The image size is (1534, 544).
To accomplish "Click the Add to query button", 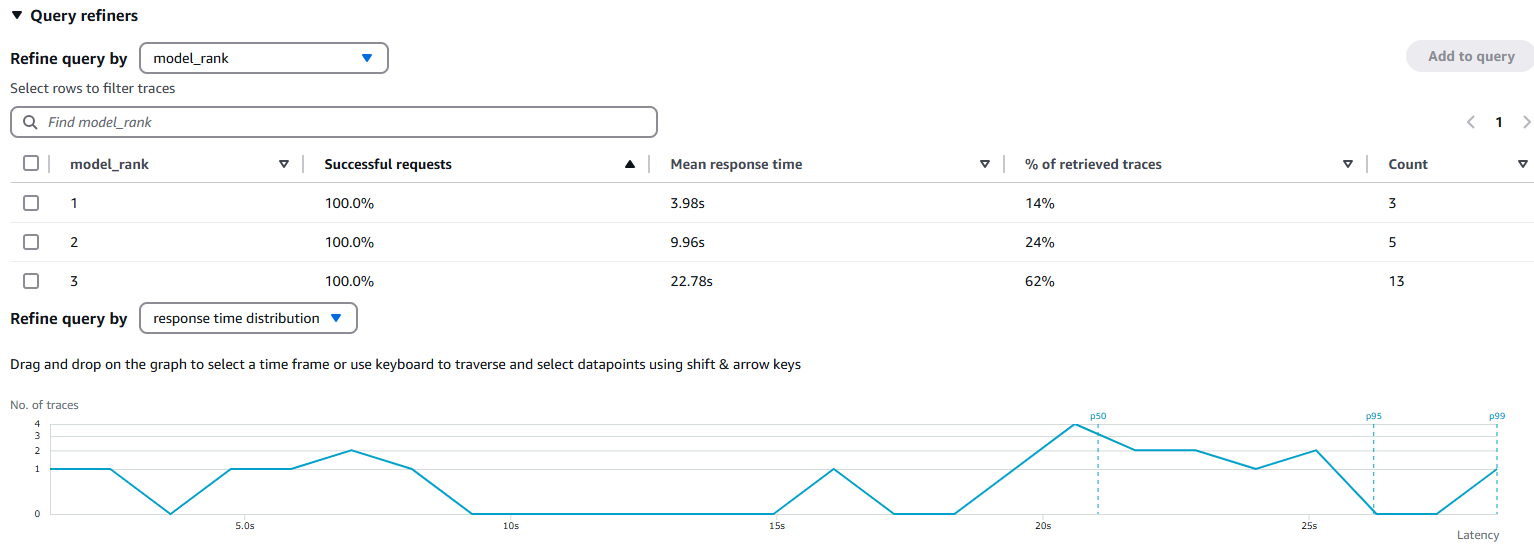I will pos(1470,56).
